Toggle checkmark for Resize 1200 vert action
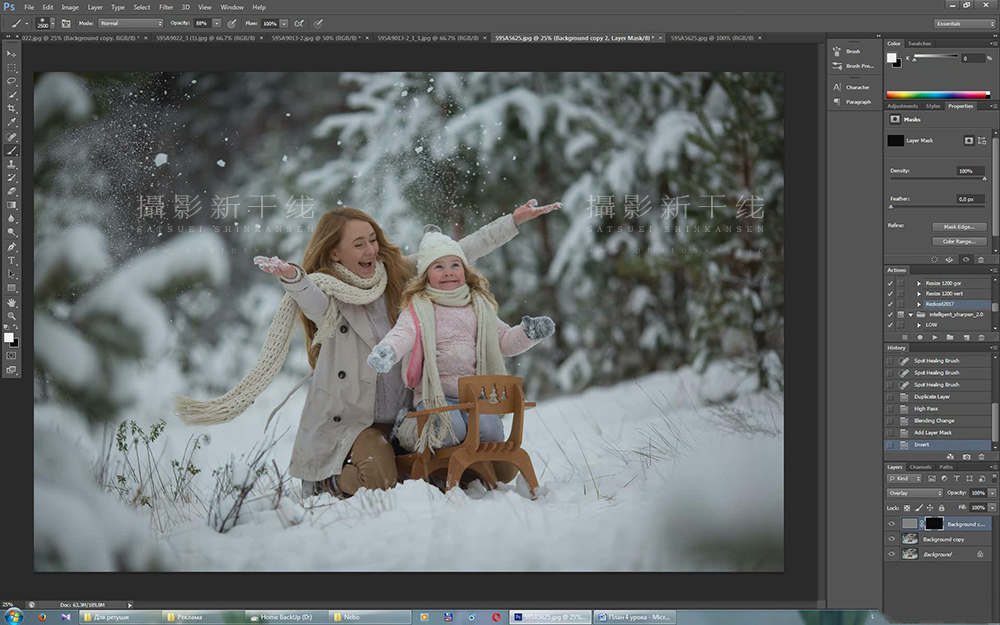 [890, 293]
